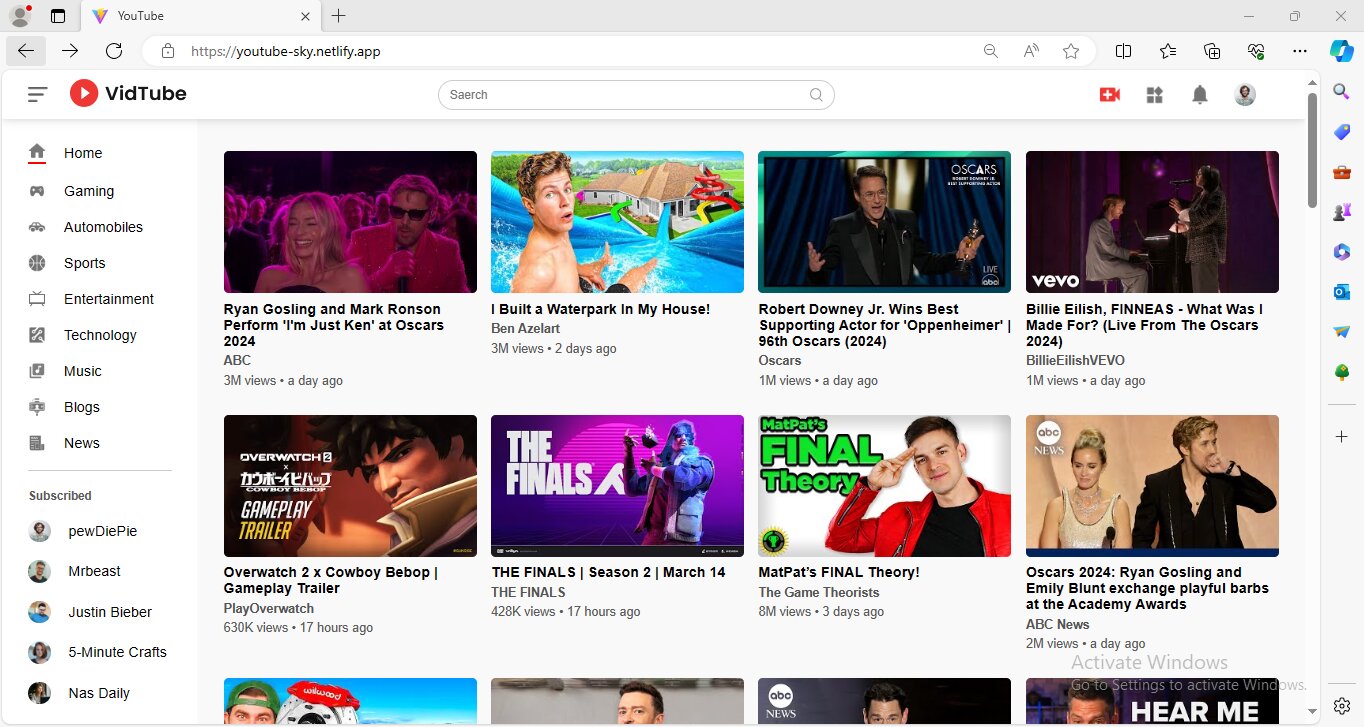Open the Billie Eilish vevo thumbnail
Screen dimensions: 1364x727
[x=1152, y=222]
